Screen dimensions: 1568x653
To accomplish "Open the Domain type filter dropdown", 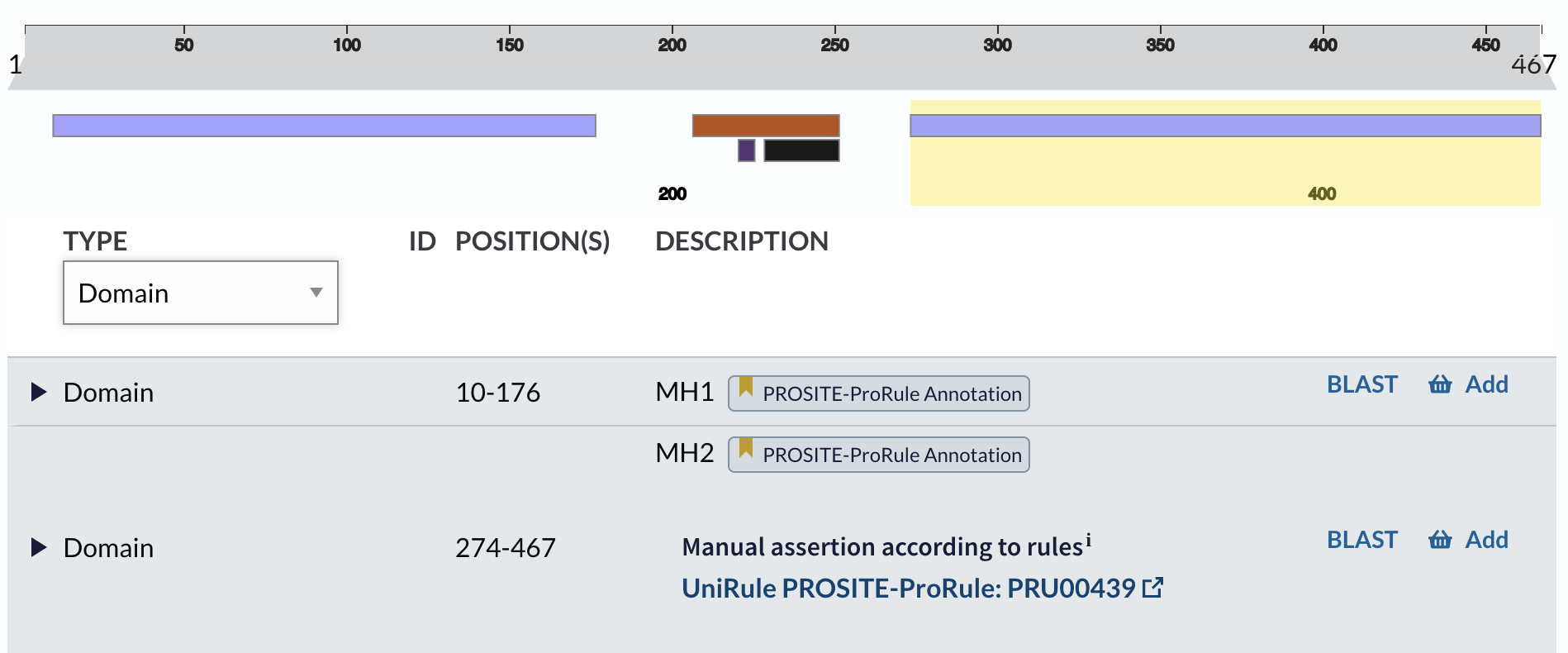I will point(201,293).
